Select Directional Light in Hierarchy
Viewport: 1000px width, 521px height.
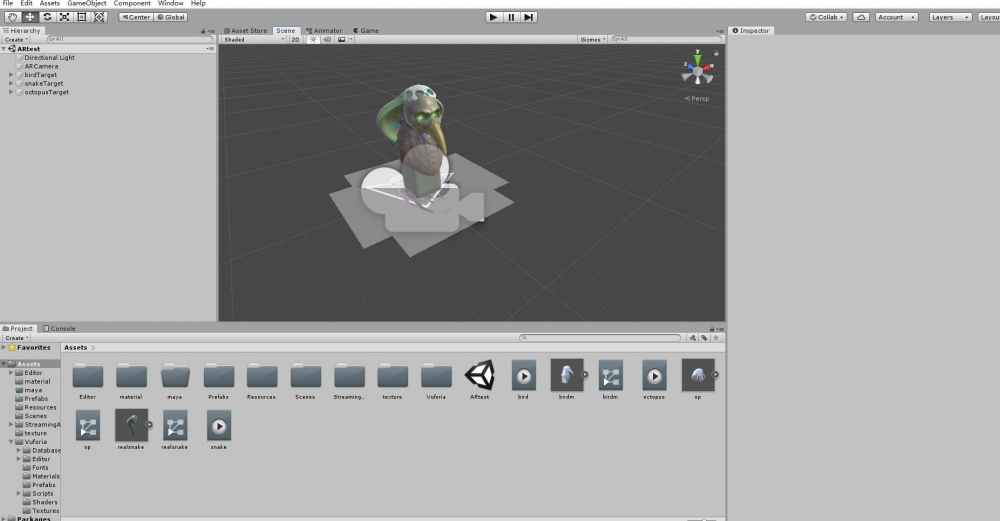[x=50, y=57]
